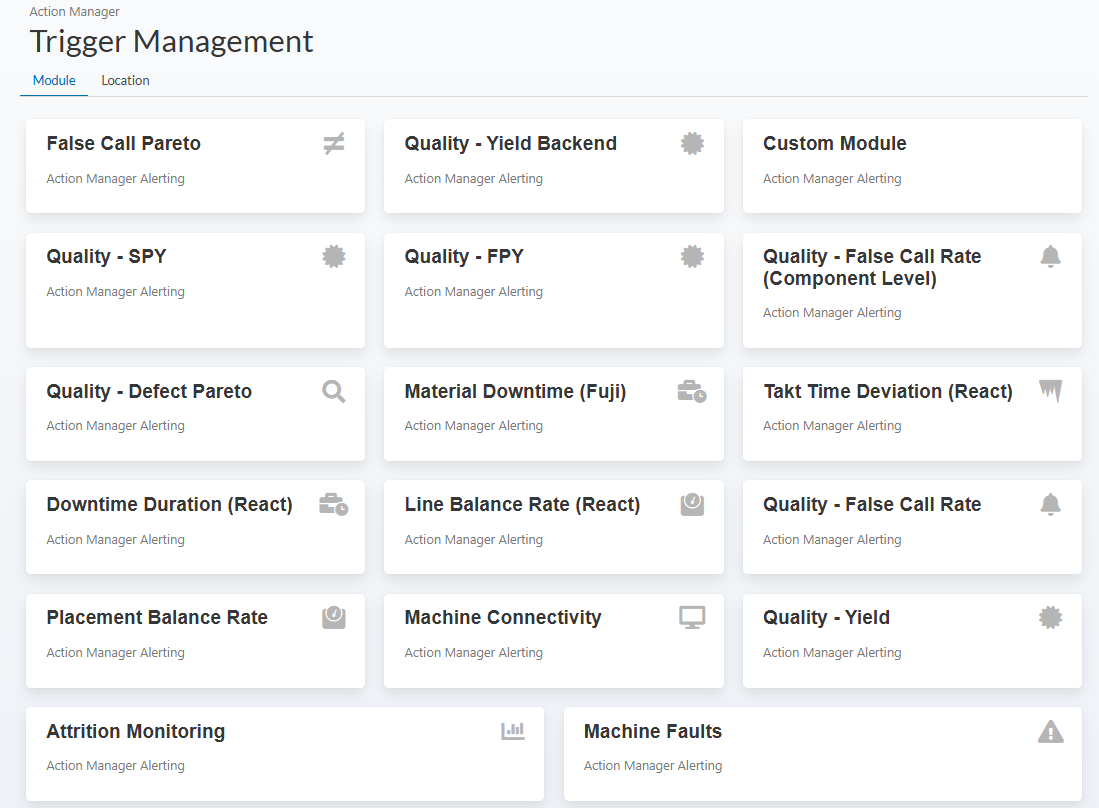Click the briefcase-clock icon on Material Downtime (Fuji)
This screenshot has height=808, width=1099.
point(692,392)
